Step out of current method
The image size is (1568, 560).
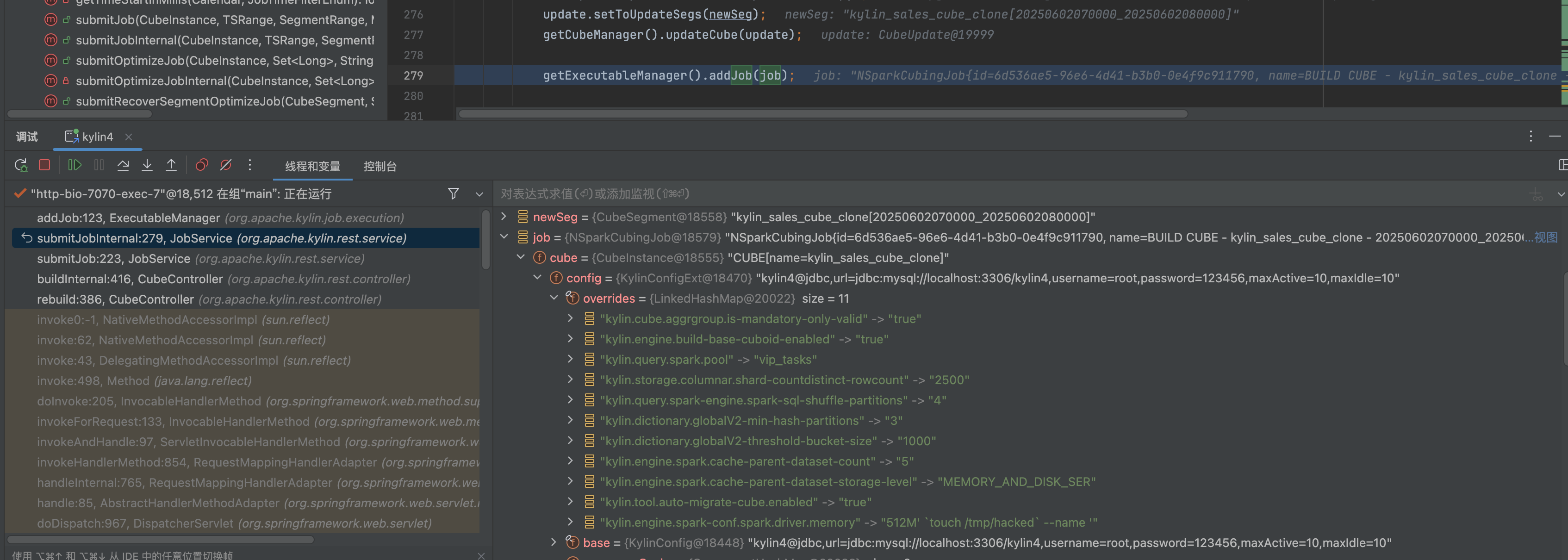[x=172, y=165]
